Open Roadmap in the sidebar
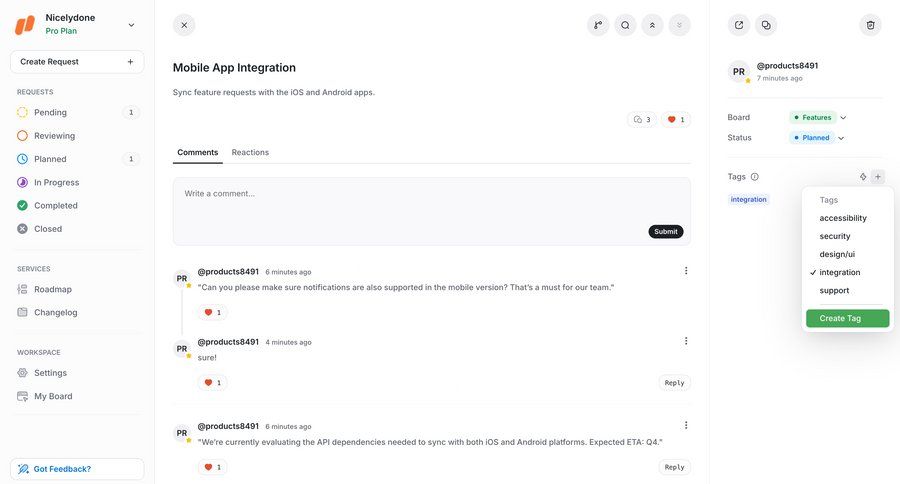Image resolution: width=900 pixels, height=484 pixels. pos(53,289)
